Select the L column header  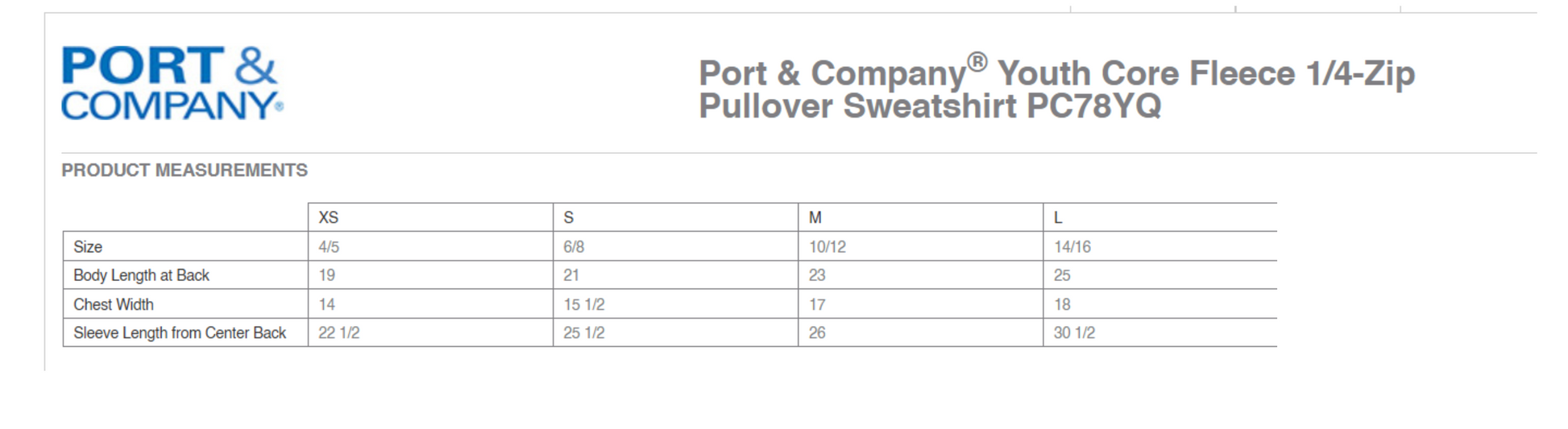coord(1058,218)
